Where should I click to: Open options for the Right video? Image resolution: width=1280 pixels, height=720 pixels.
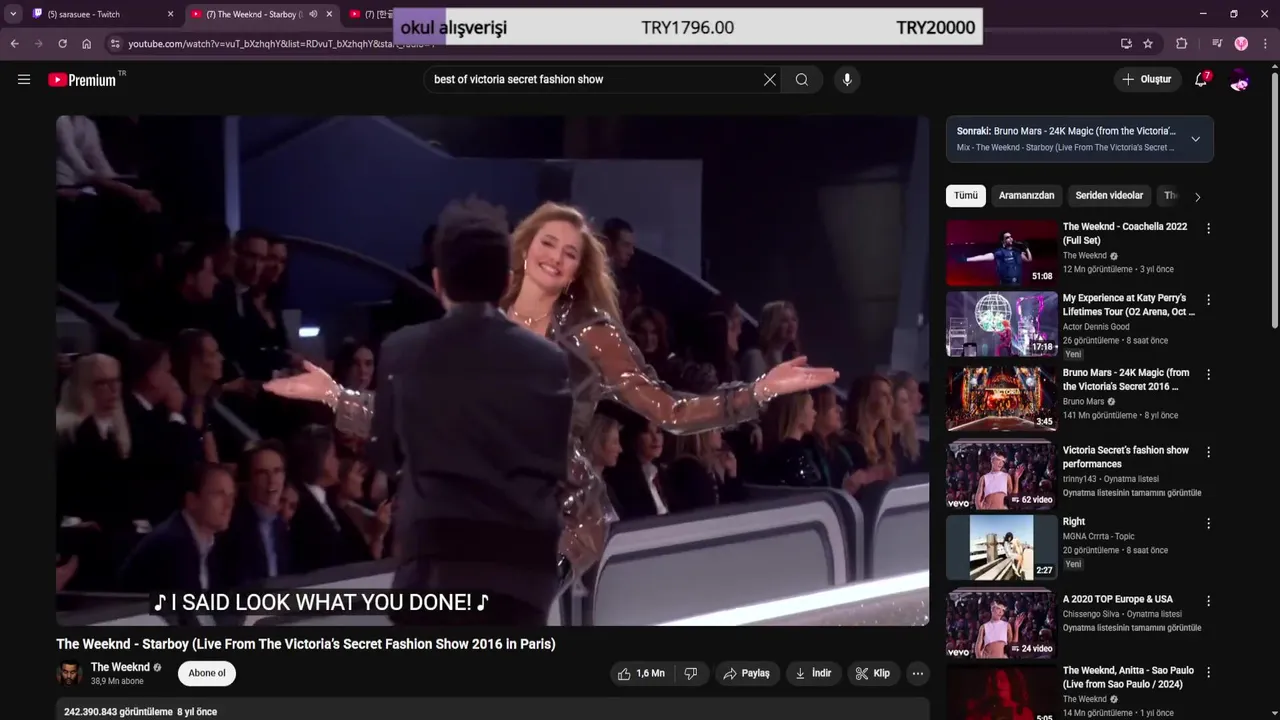coord(1208,523)
